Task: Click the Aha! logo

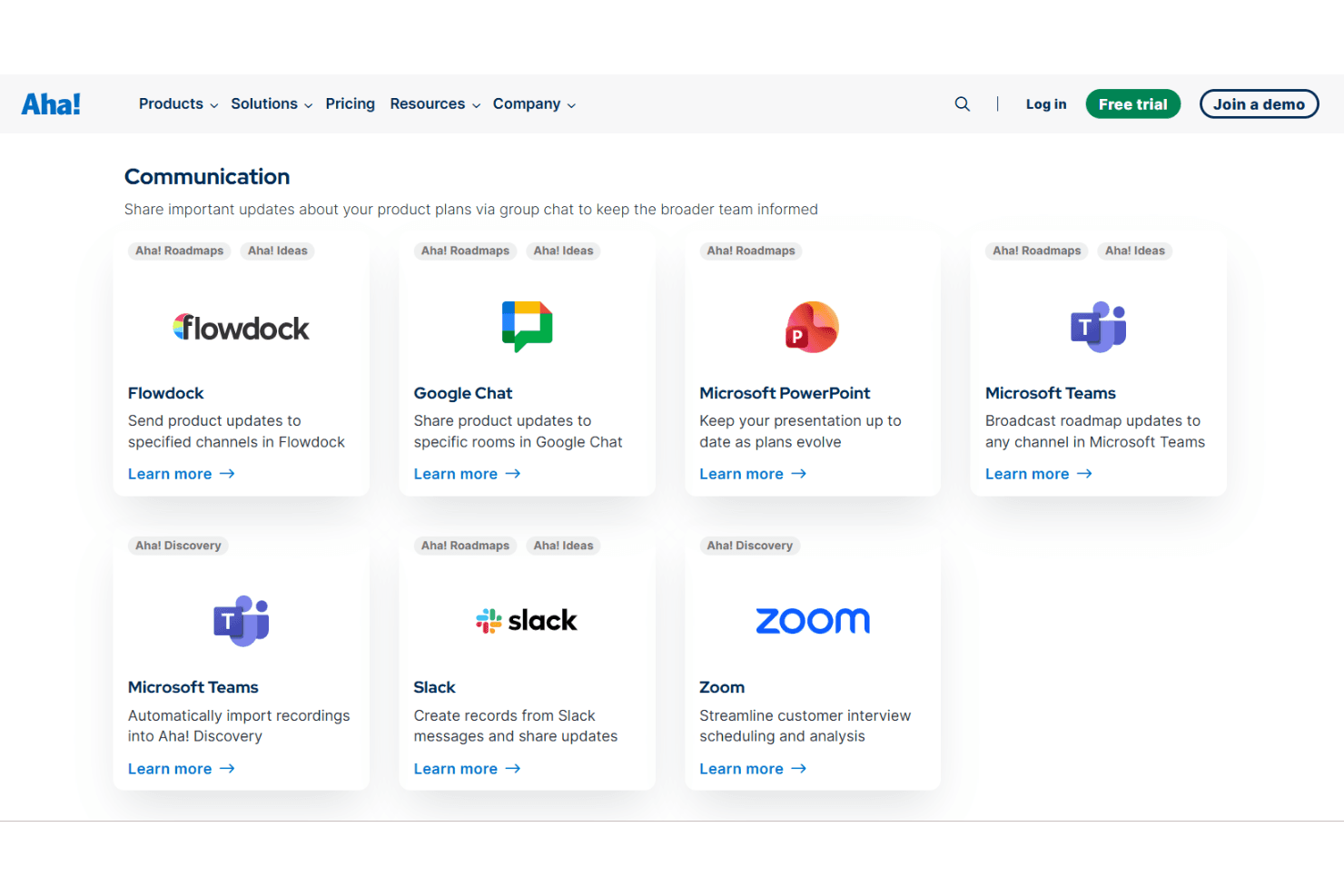Action: click(x=51, y=104)
